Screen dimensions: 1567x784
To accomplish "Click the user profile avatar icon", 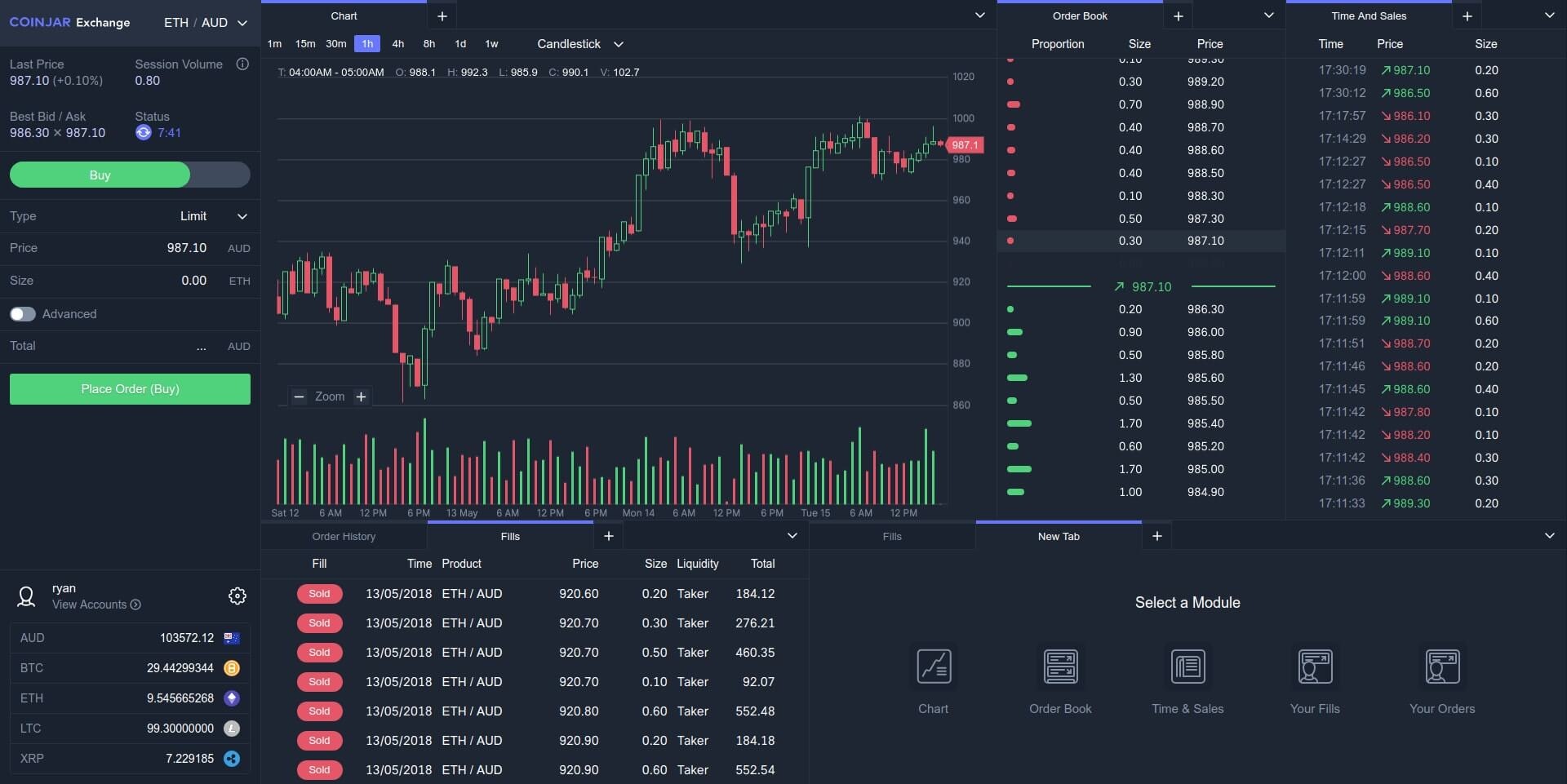I will [26, 596].
